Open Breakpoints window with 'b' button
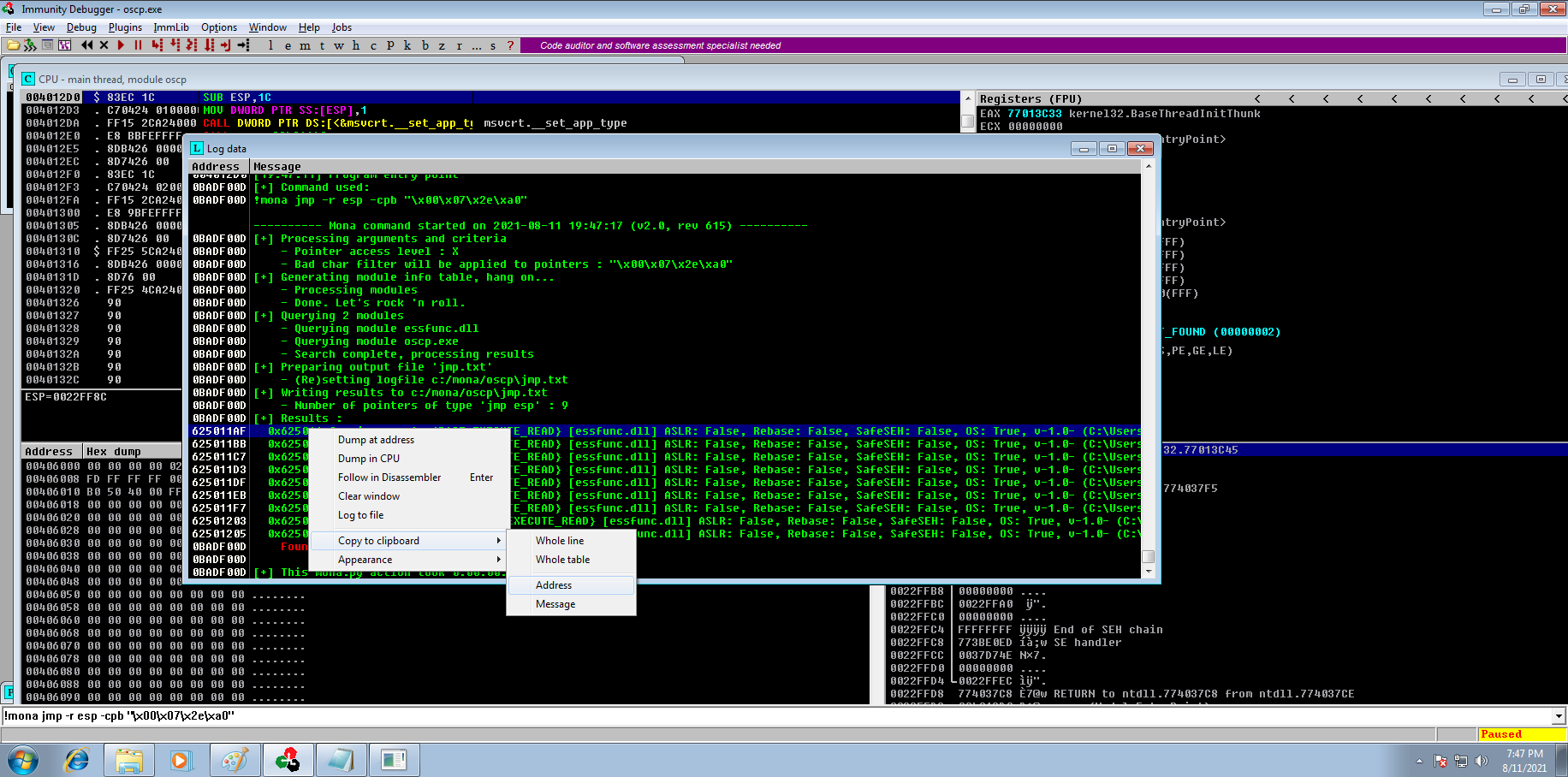Image resolution: width=1568 pixels, height=777 pixels. pyautogui.click(x=425, y=45)
